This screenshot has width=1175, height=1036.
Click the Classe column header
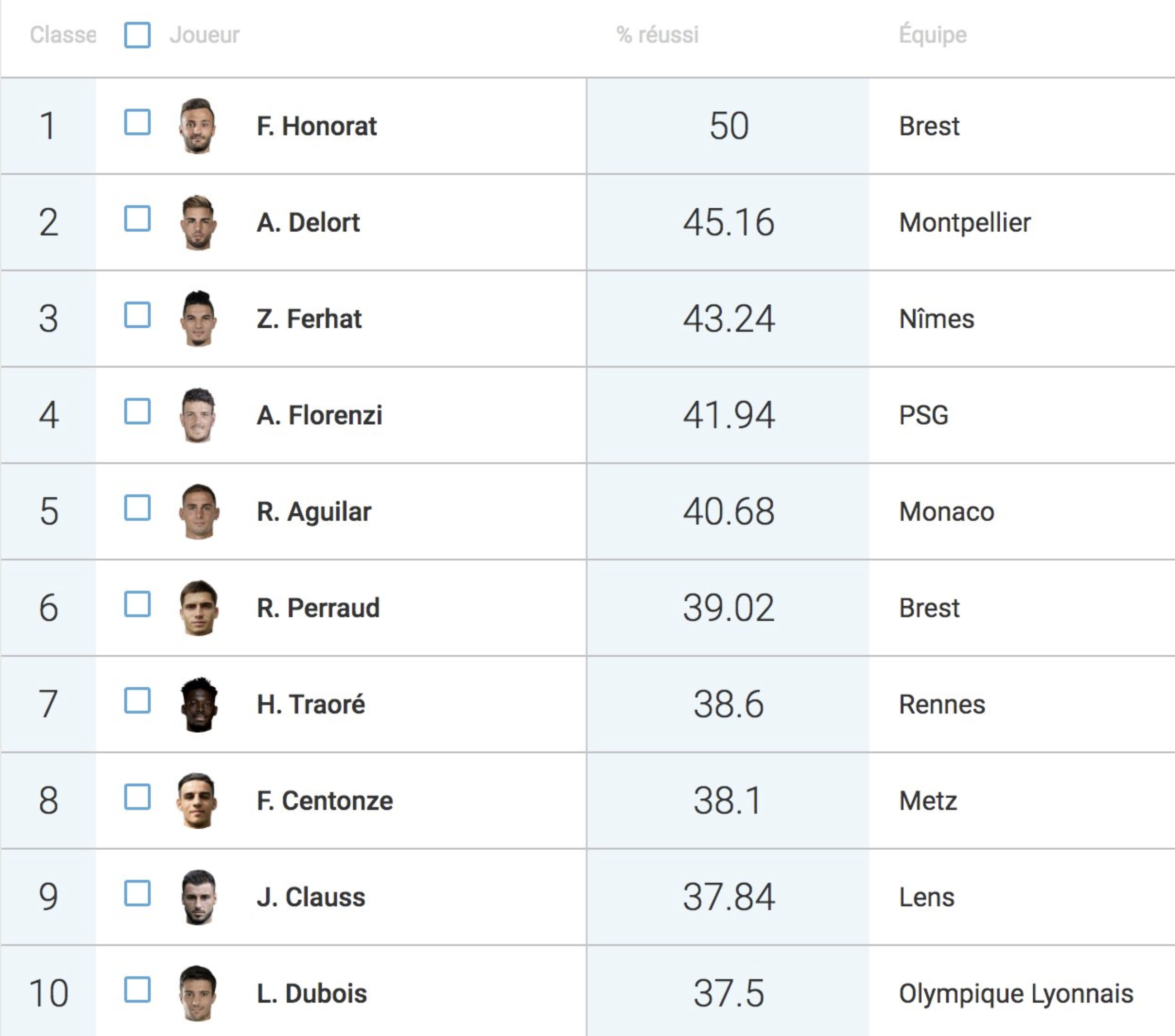[63, 35]
